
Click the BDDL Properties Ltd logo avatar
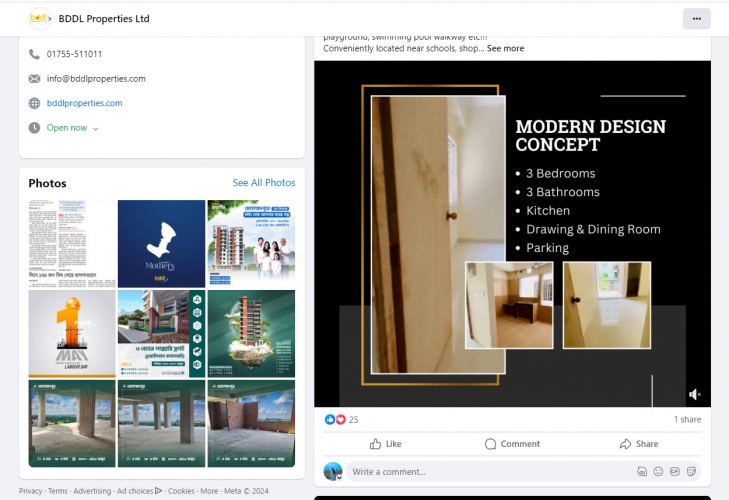tap(40, 19)
